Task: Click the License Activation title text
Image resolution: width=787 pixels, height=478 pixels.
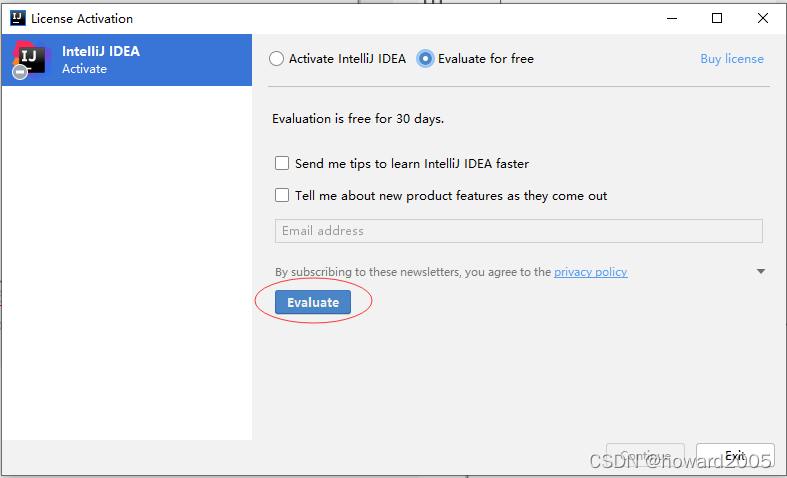Action: 82,19
